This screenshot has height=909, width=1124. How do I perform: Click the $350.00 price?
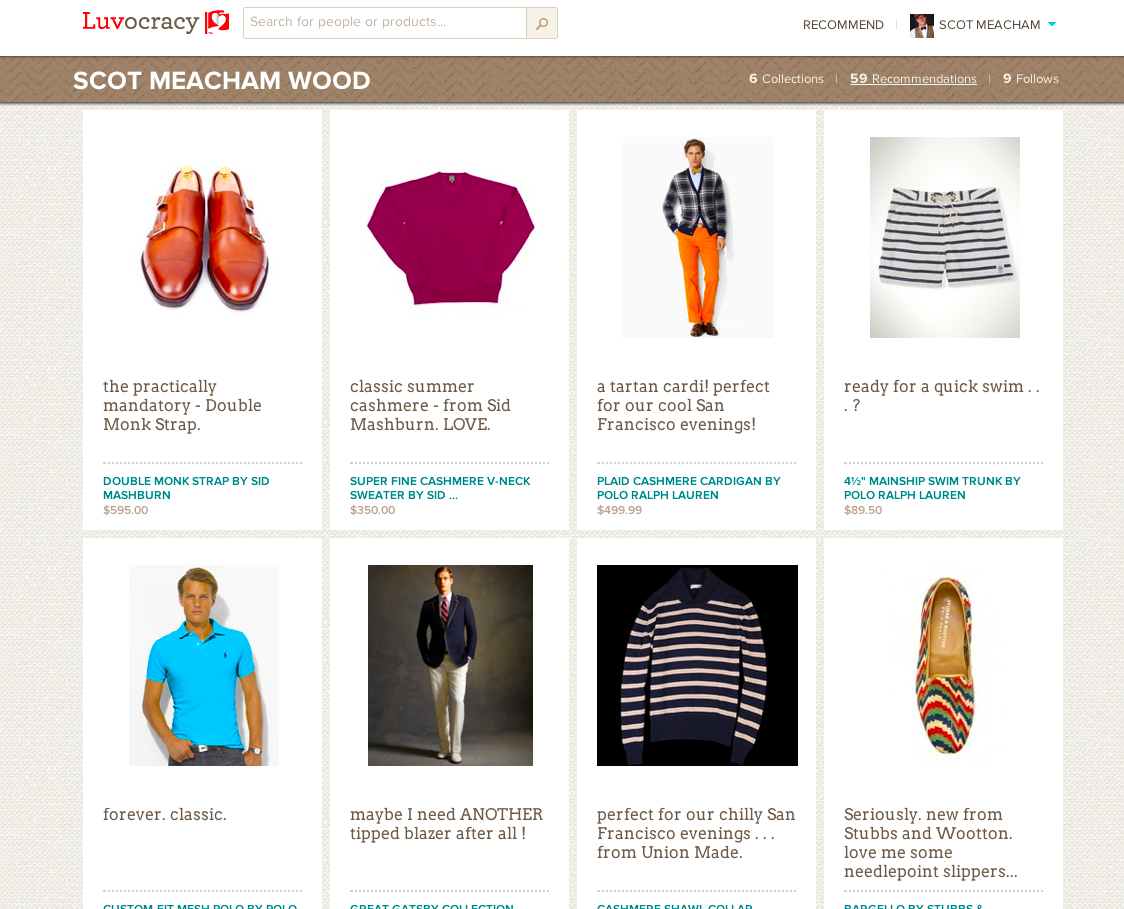pyautogui.click(x=373, y=510)
